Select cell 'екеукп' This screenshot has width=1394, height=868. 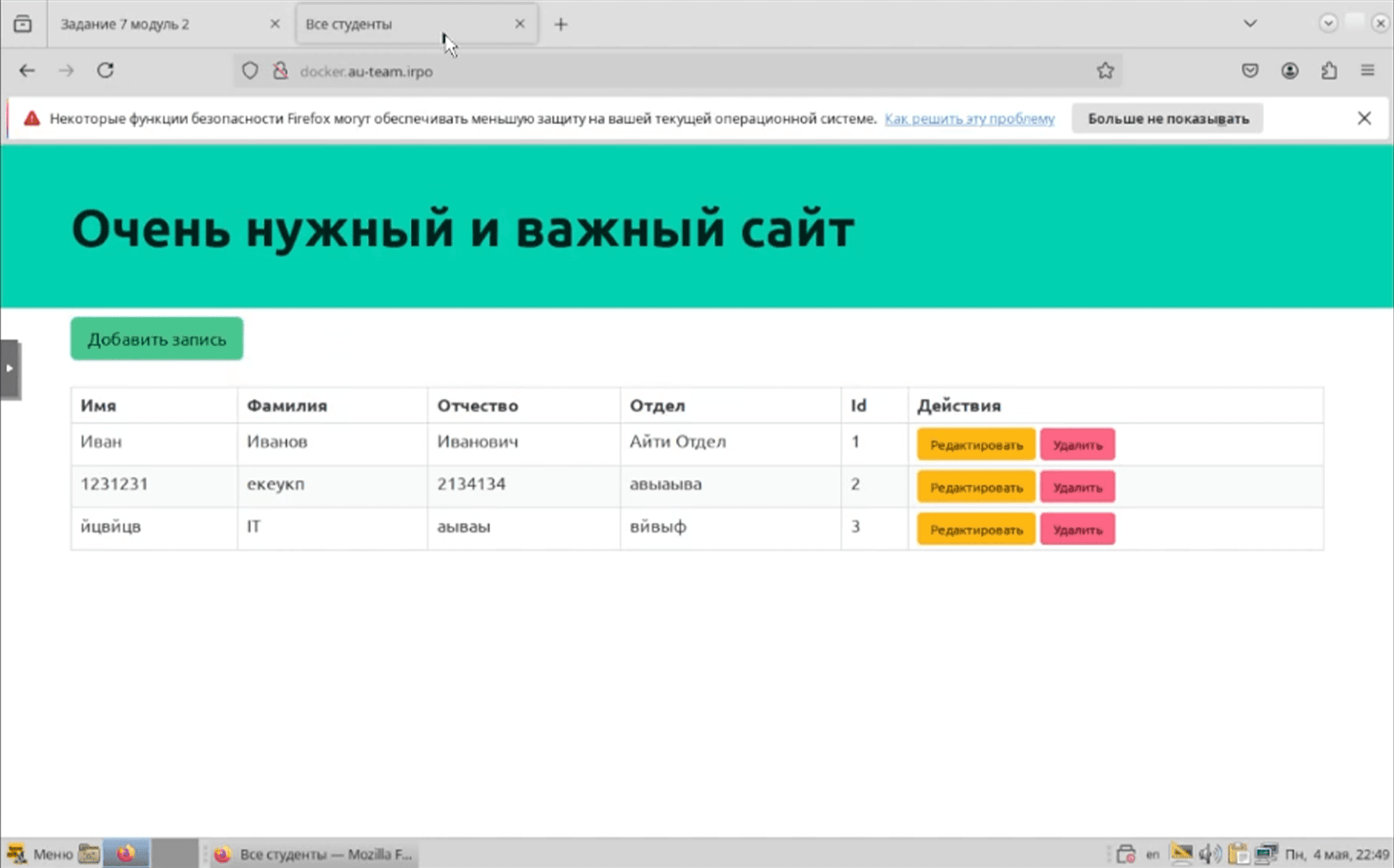pyautogui.click(x=332, y=485)
